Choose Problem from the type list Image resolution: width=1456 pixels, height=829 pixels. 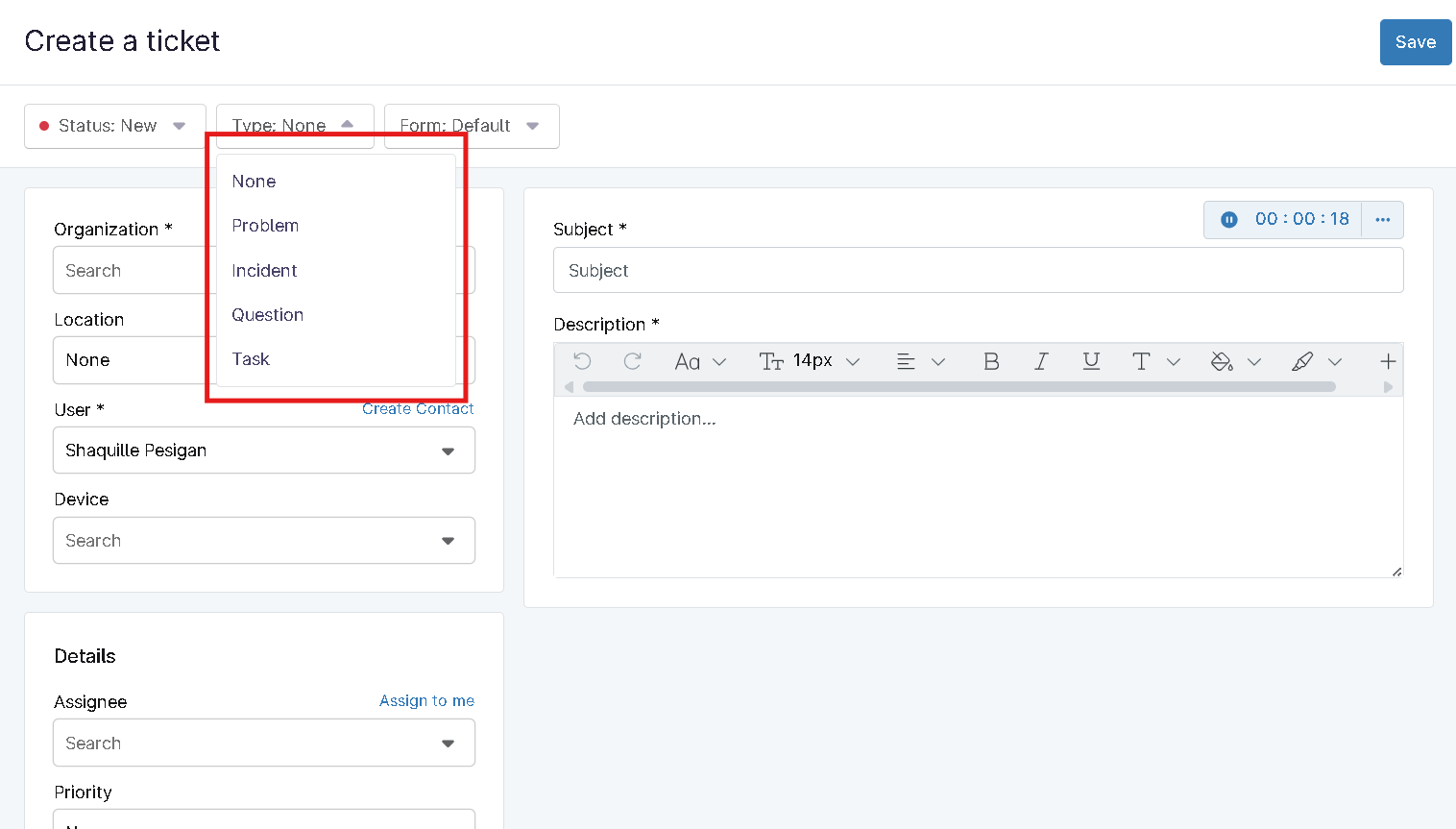pos(265,226)
